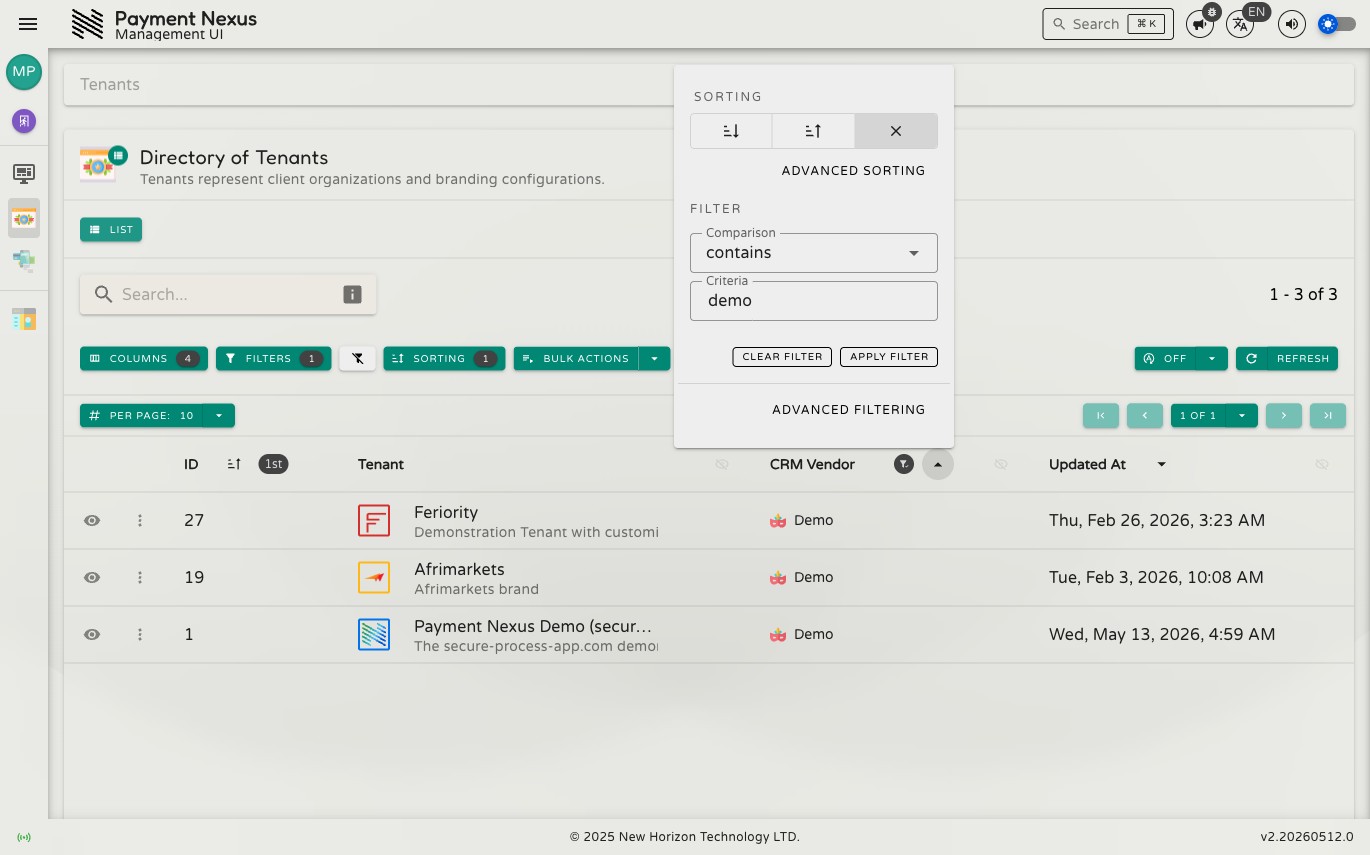Click the Afrimarkets tenant logo

(x=374, y=577)
